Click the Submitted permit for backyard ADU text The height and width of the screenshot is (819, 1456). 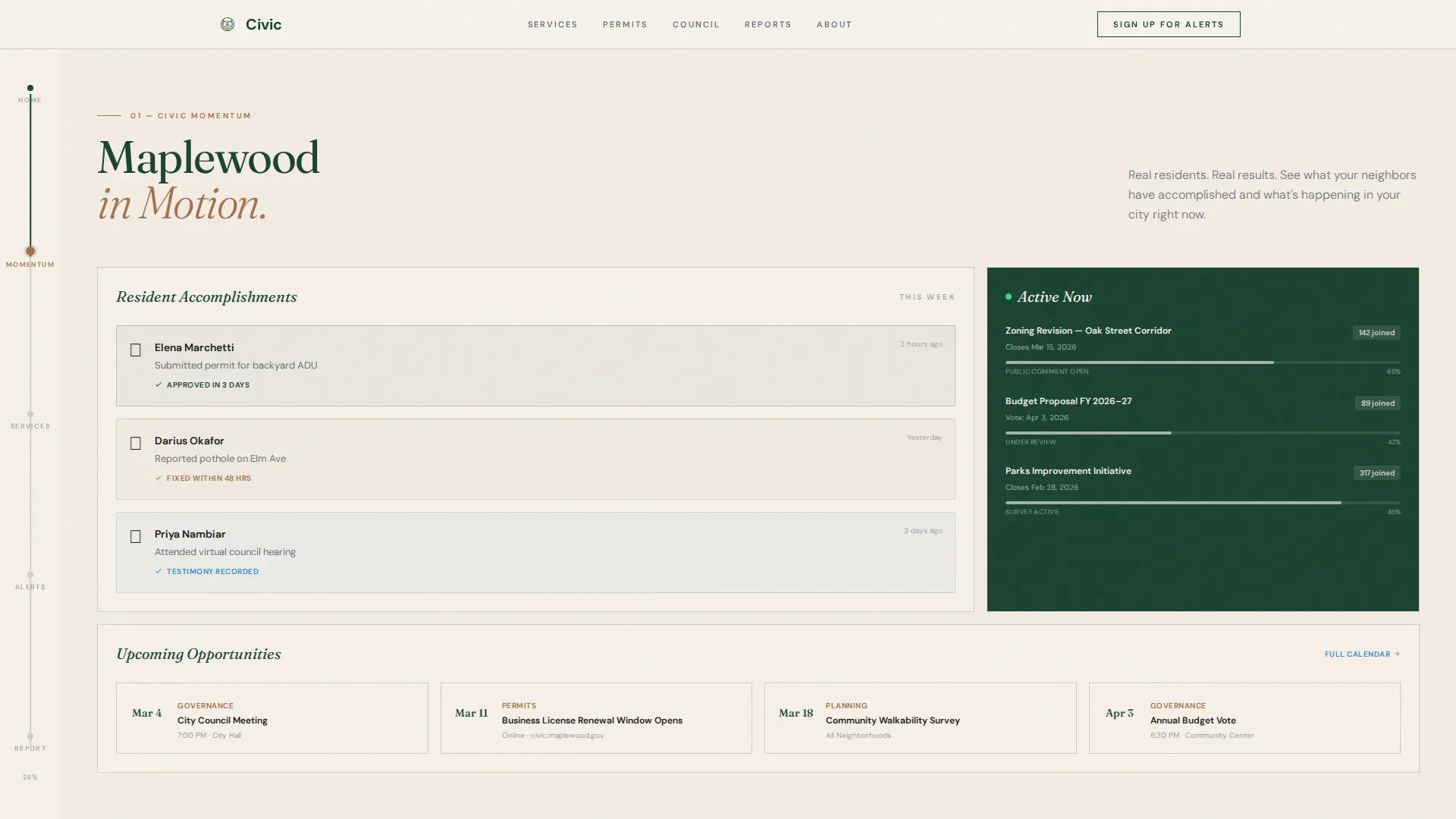(236, 366)
